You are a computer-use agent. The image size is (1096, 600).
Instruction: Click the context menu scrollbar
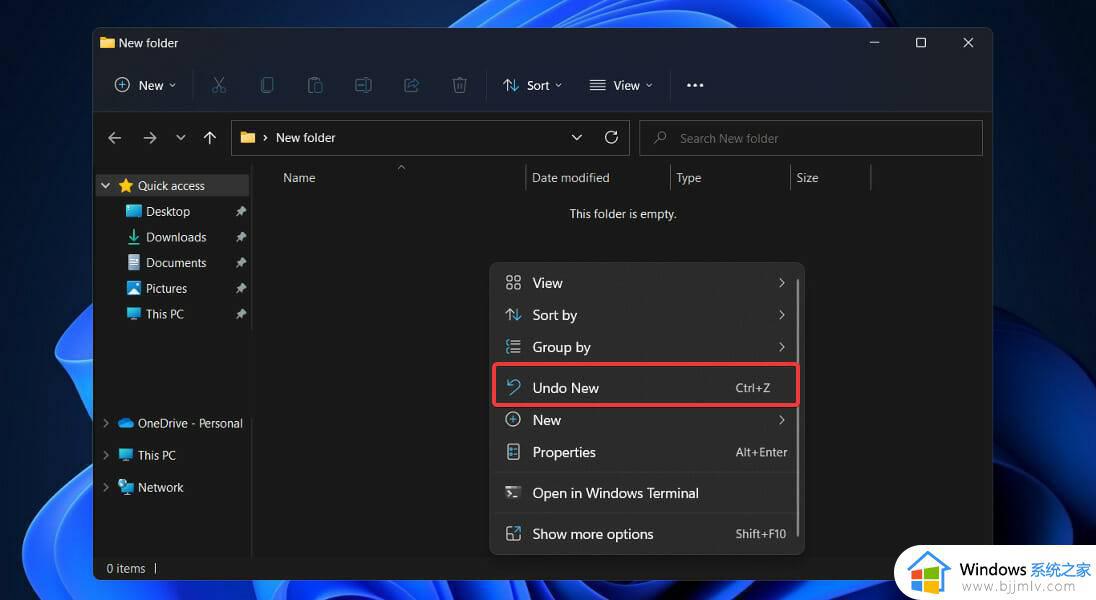(x=798, y=408)
